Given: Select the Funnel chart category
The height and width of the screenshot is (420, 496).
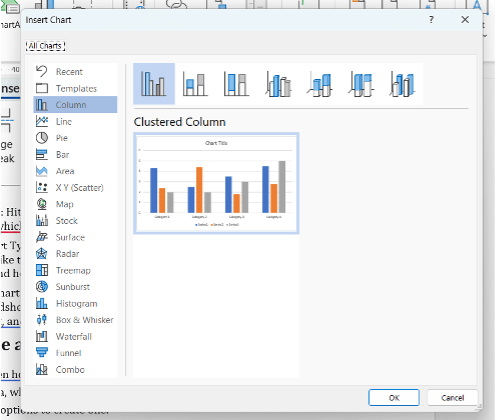Looking at the screenshot, I should pyautogui.click(x=75, y=353).
